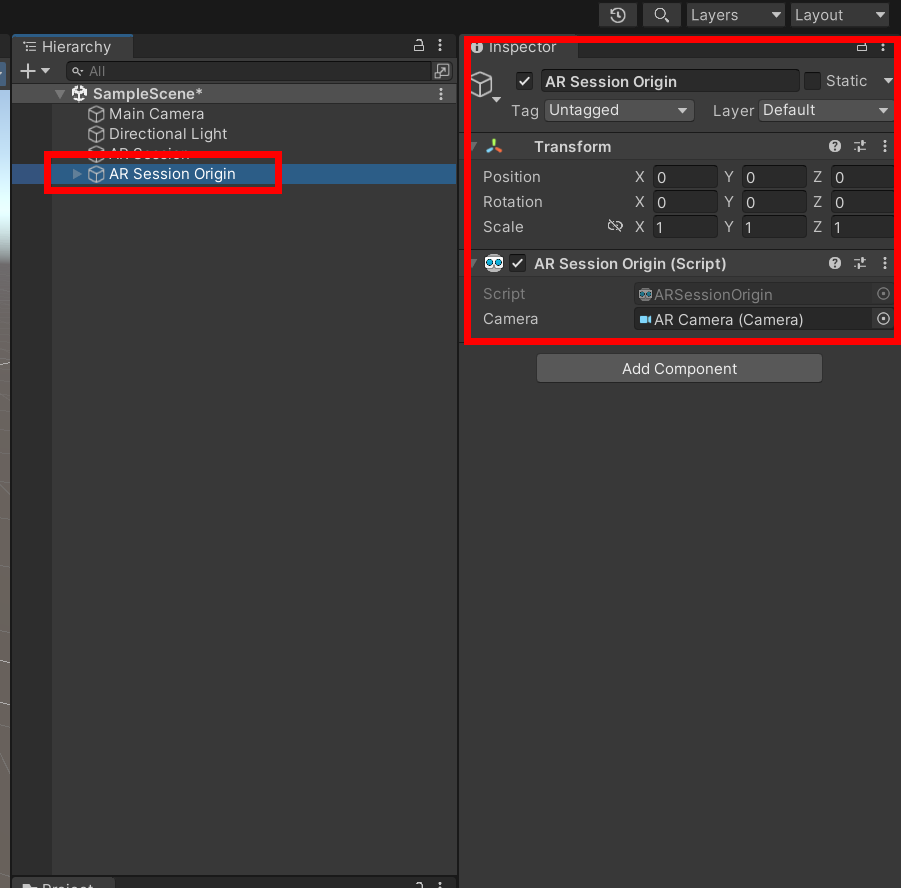Click the Rotation Y field
Viewport: 901px width, 888px height.
tap(774, 202)
